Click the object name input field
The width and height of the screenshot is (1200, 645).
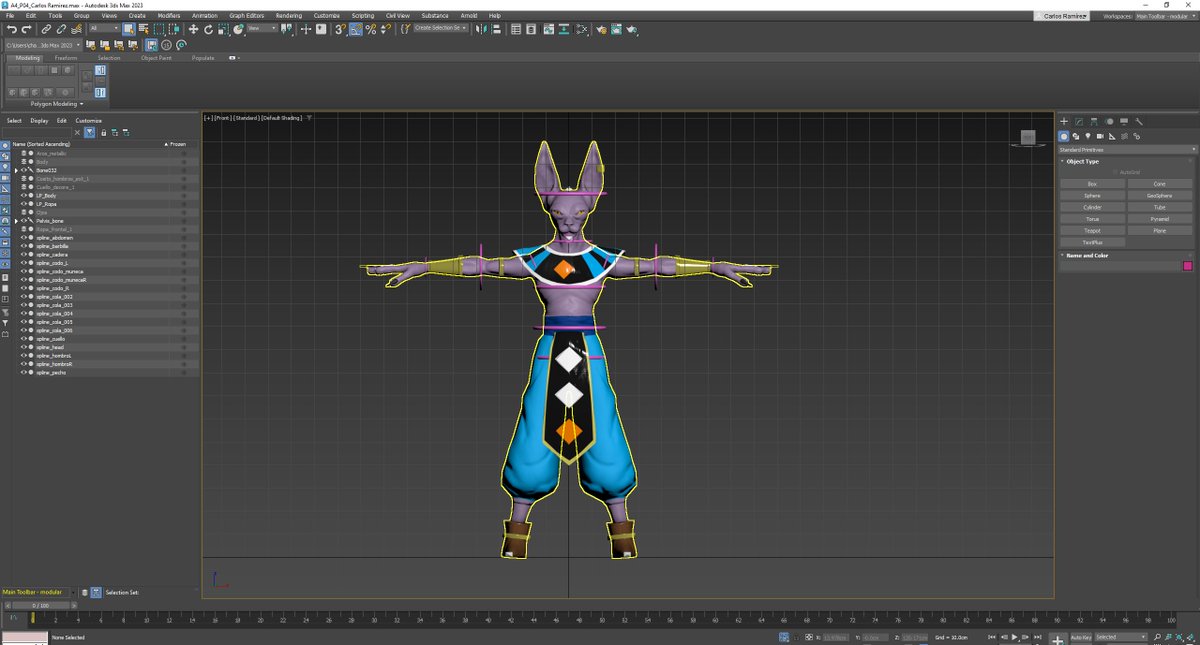tap(1120, 266)
